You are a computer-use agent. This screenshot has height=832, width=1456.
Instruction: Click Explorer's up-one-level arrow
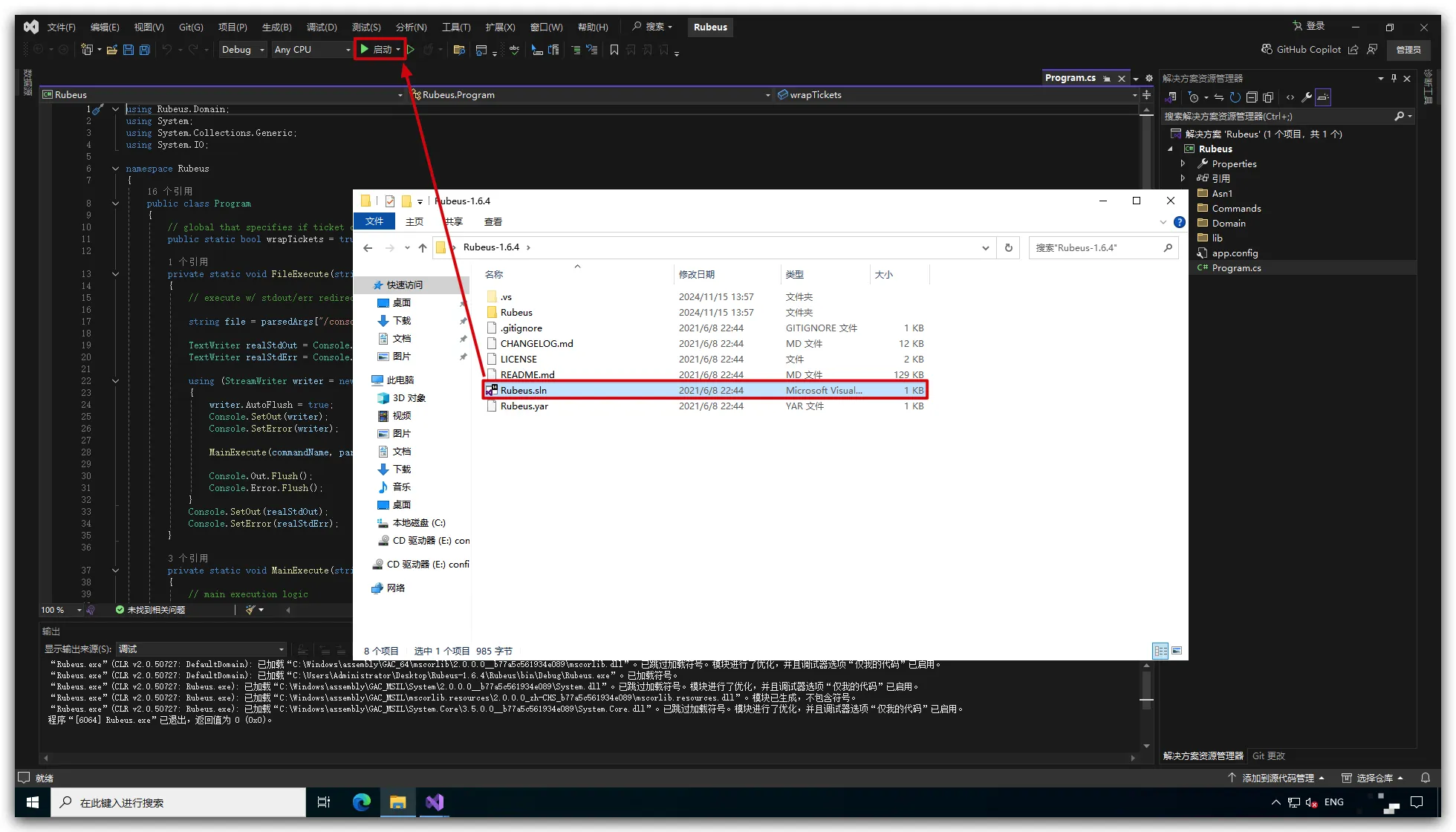(x=422, y=247)
